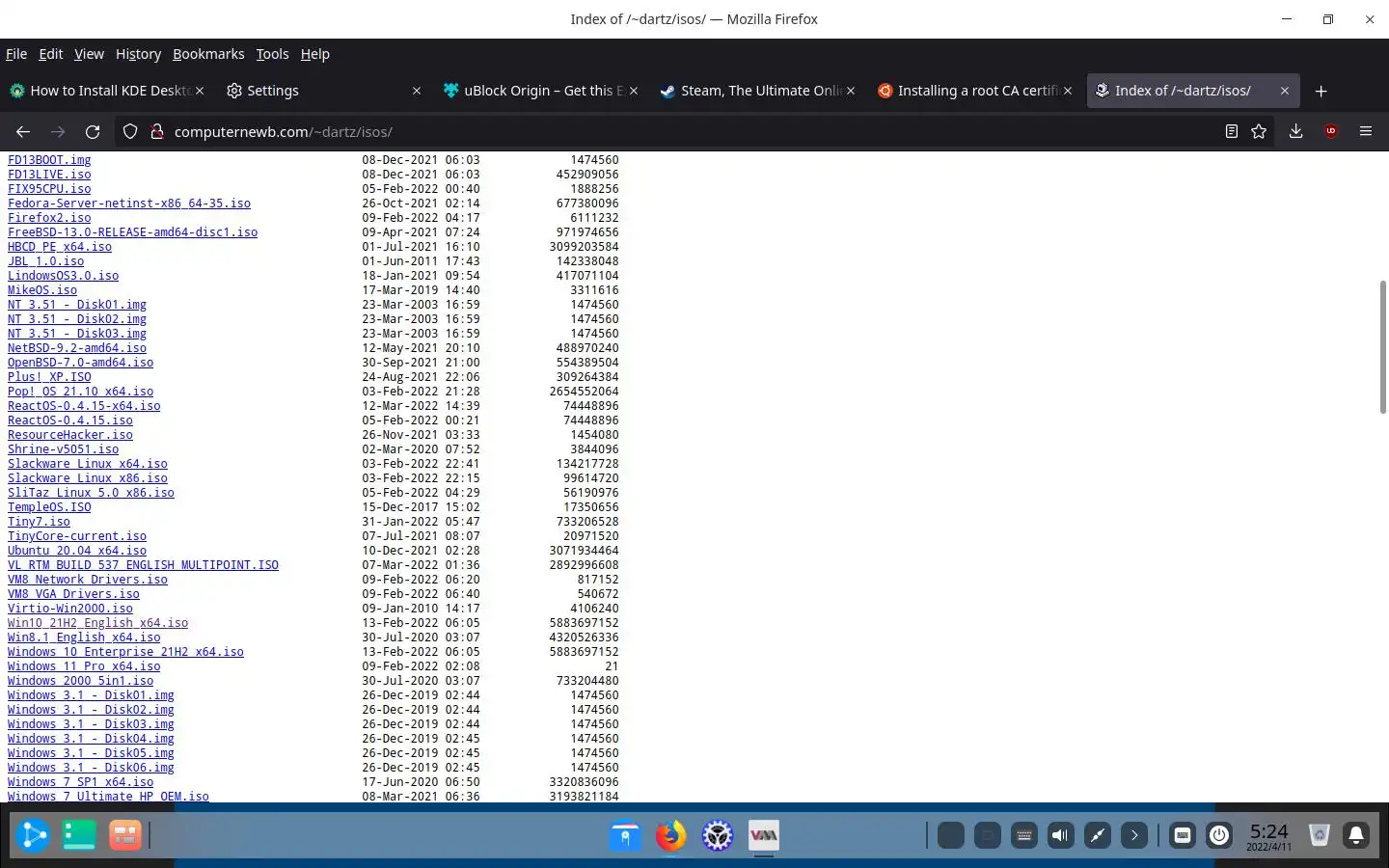Image resolution: width=1389 pixels, height=868 pixels.
Task: Close the Settings tab
Action: pos(417,91)
